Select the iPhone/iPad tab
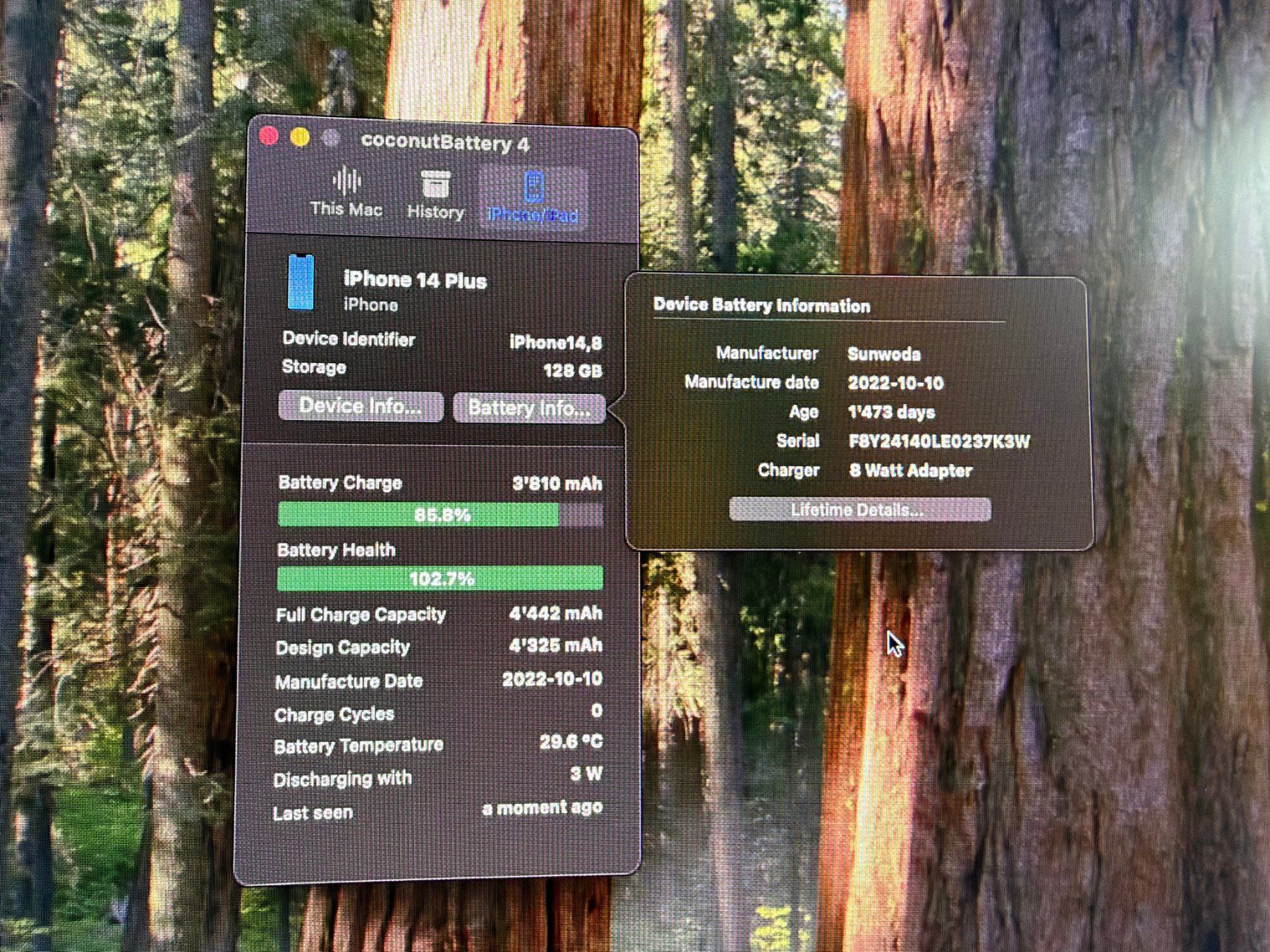Viewport: 1270px width, 952px height. click(x=533, y=197)
